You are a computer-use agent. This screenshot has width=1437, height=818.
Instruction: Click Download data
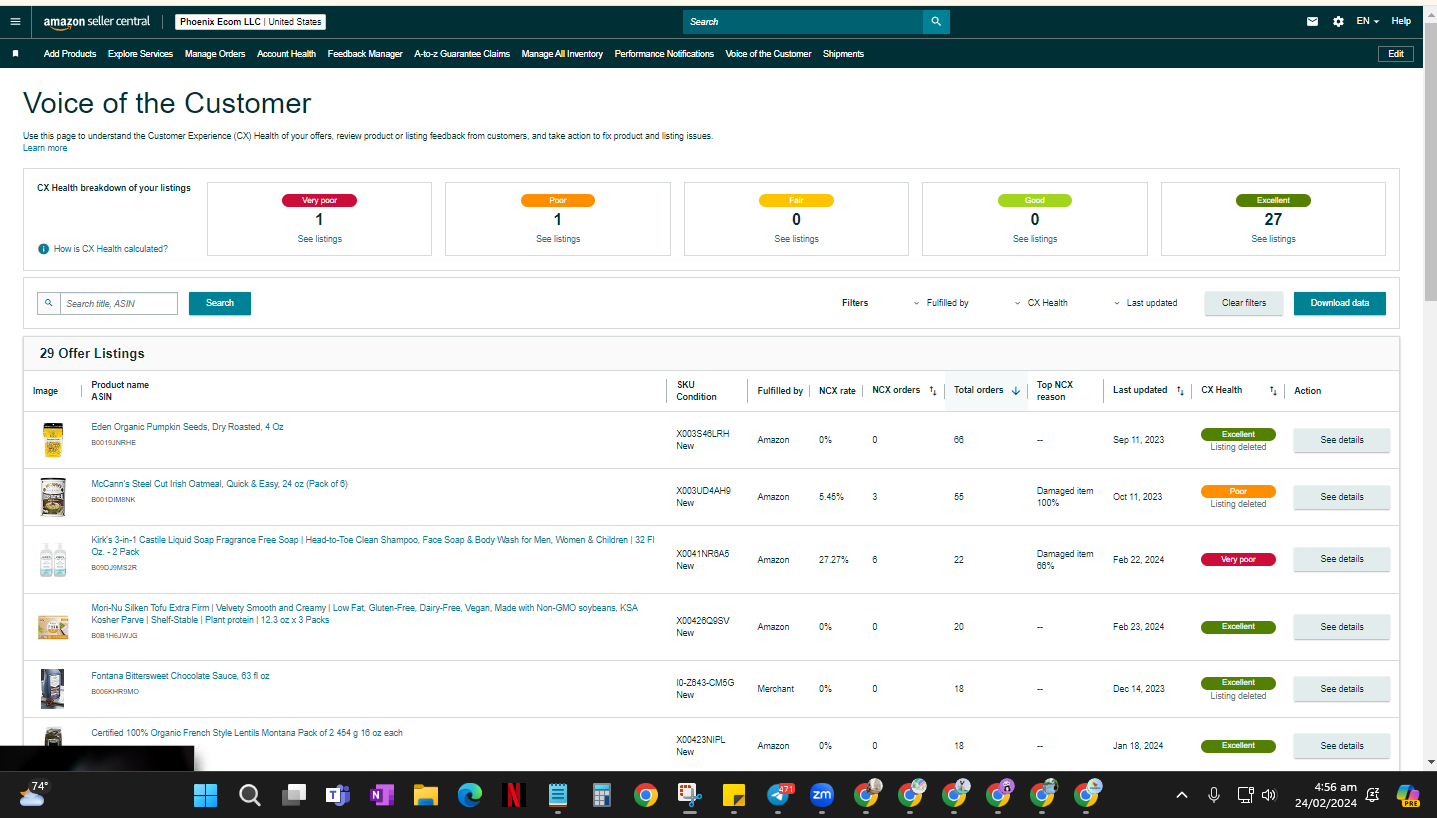(1340, 303)
